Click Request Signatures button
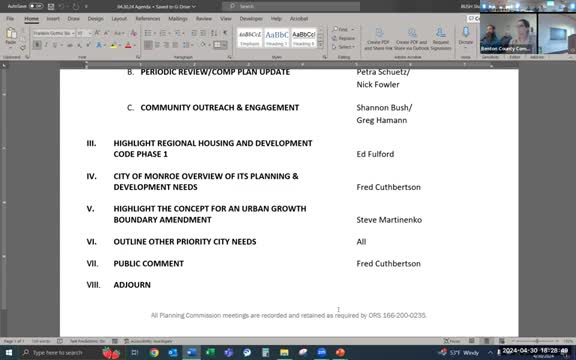The height and width of the screenshot is (360, 576). pos(440,39)
